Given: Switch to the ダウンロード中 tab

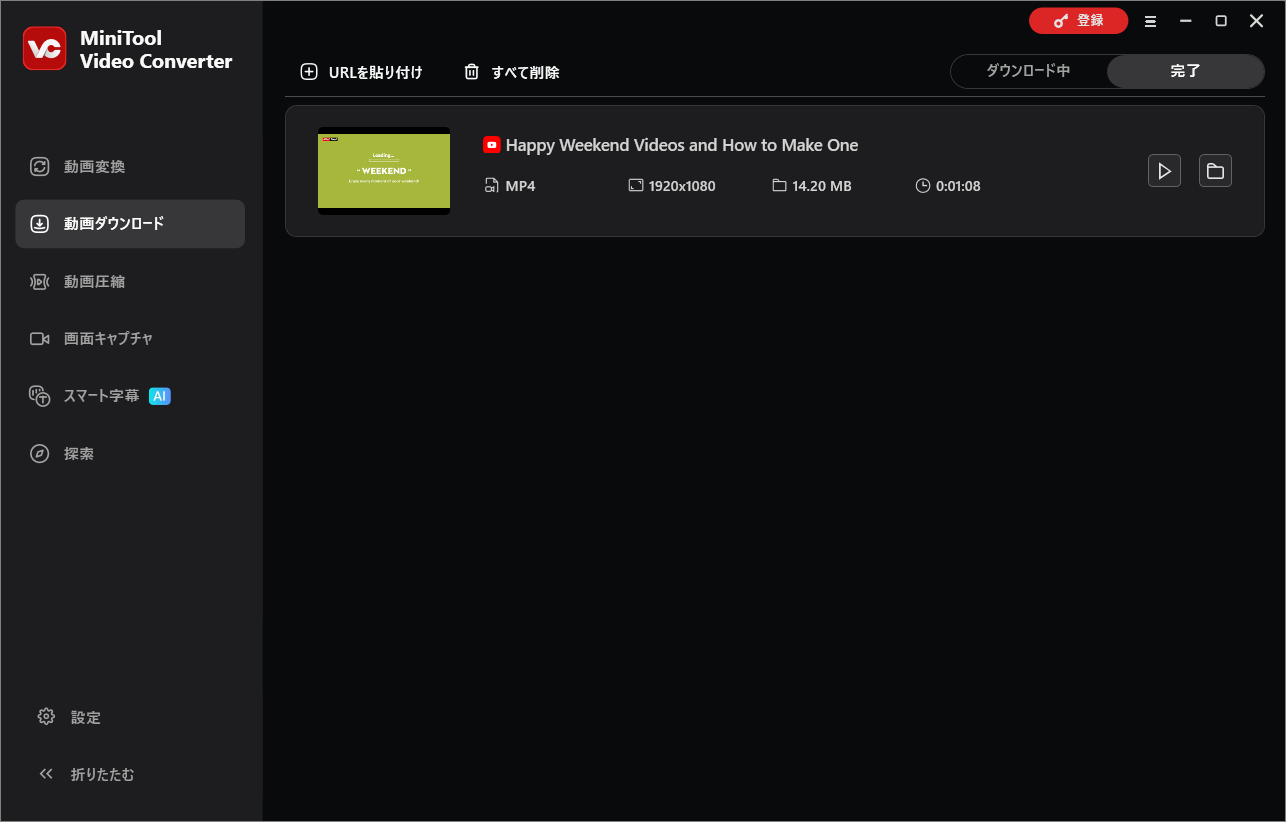Looking at the screenshot, I should click(x=1028, y=71).
